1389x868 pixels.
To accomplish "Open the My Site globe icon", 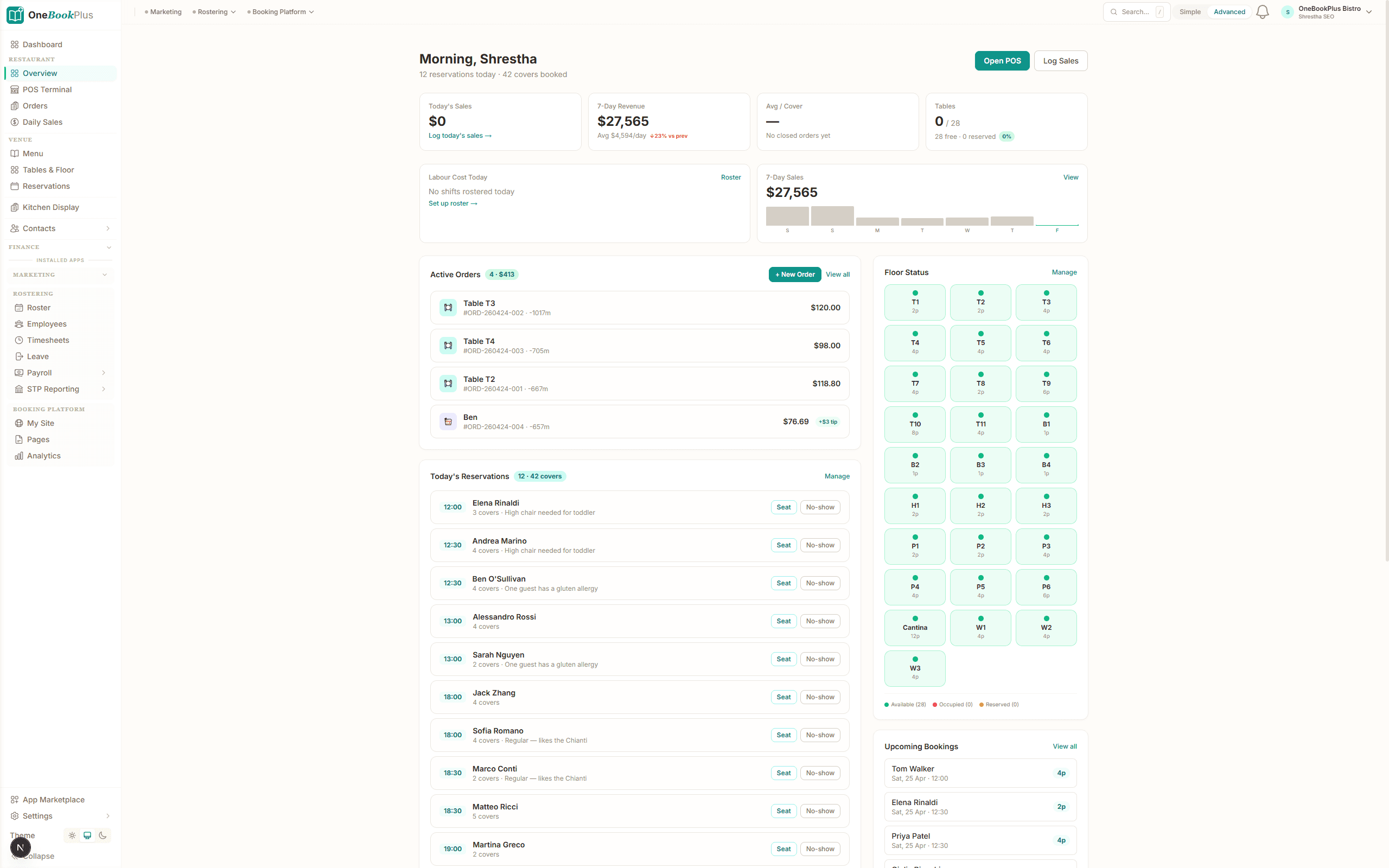I will [18, 423].
